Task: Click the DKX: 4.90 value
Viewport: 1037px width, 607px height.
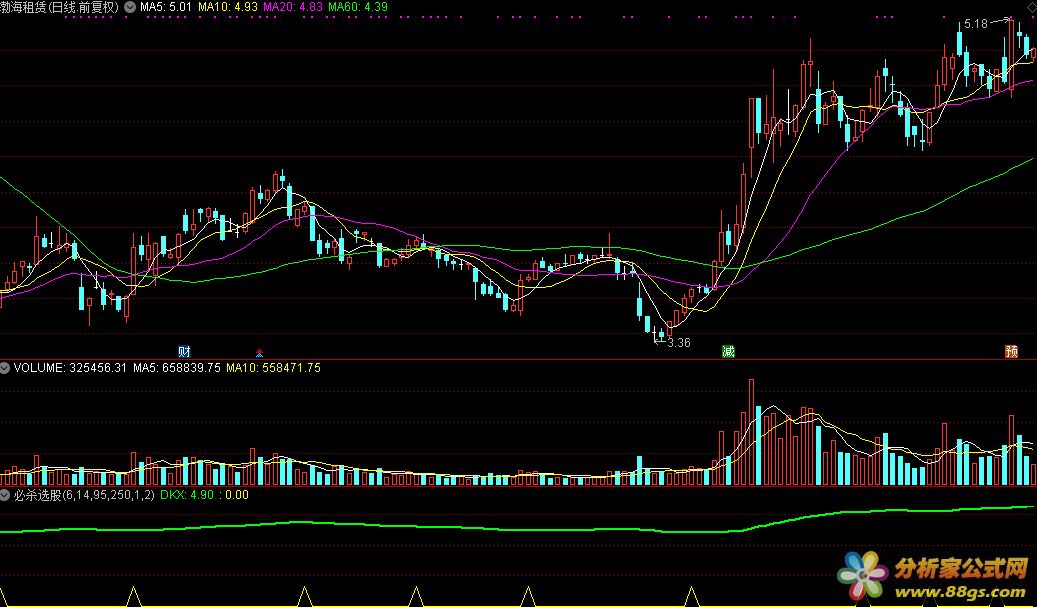Action: [x=187, y=495]
